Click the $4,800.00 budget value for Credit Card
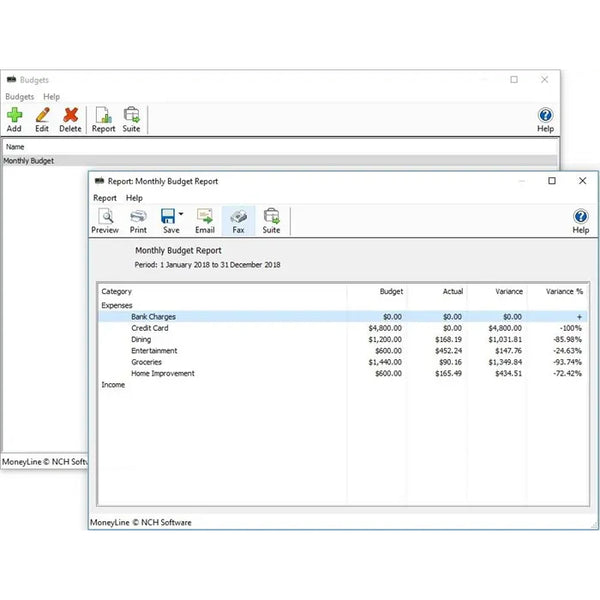The height and width of the screenshot is (600, 600). click(385, 328)
